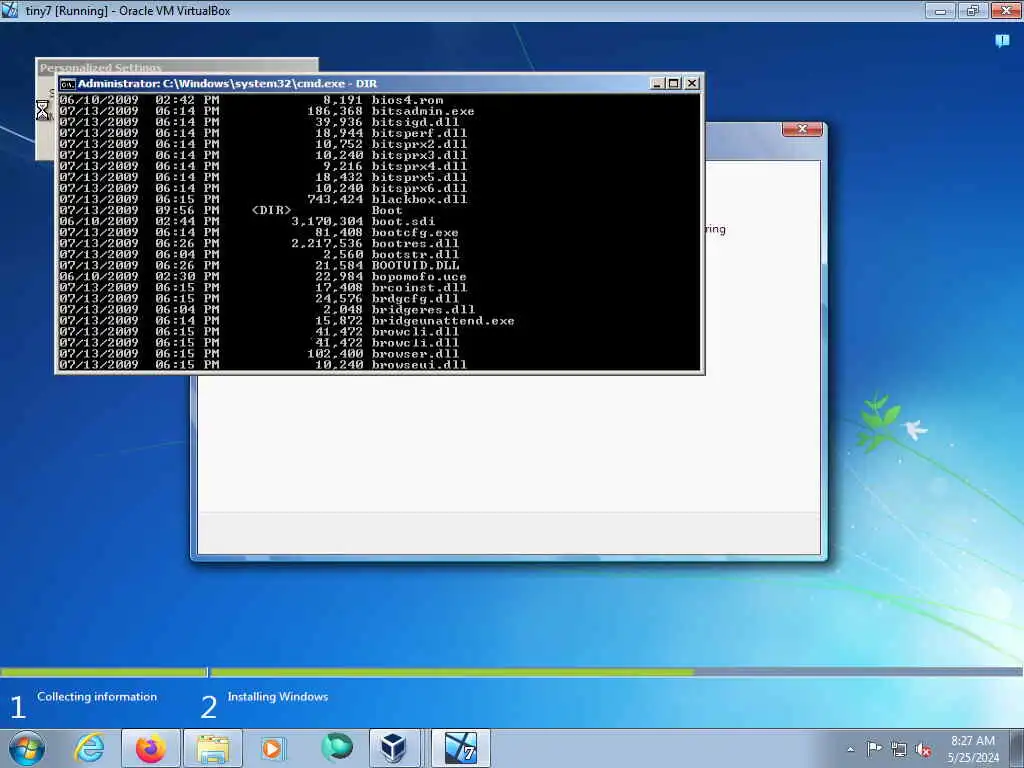Screen dimensions: 1024x768
Task: Open Windows Media Player taskbar icon
Action: pyautogui.click(x=273, y=748)
